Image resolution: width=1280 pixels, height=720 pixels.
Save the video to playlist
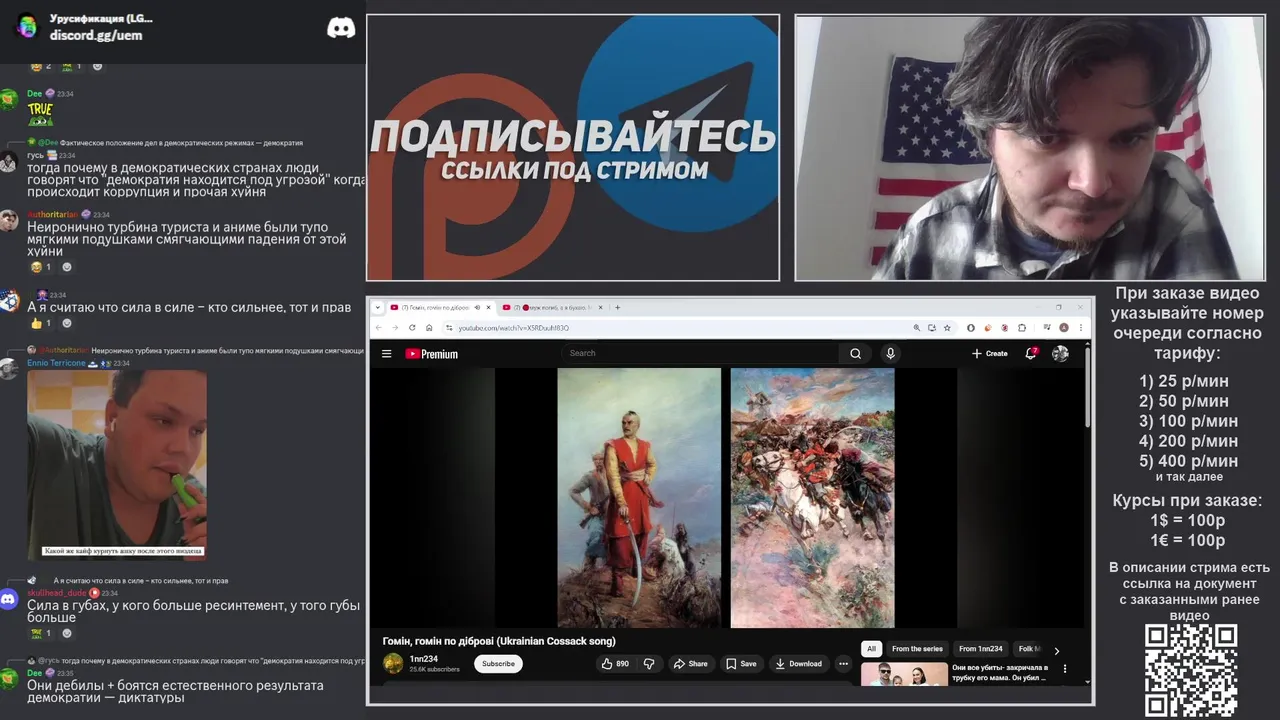[741, 663]
